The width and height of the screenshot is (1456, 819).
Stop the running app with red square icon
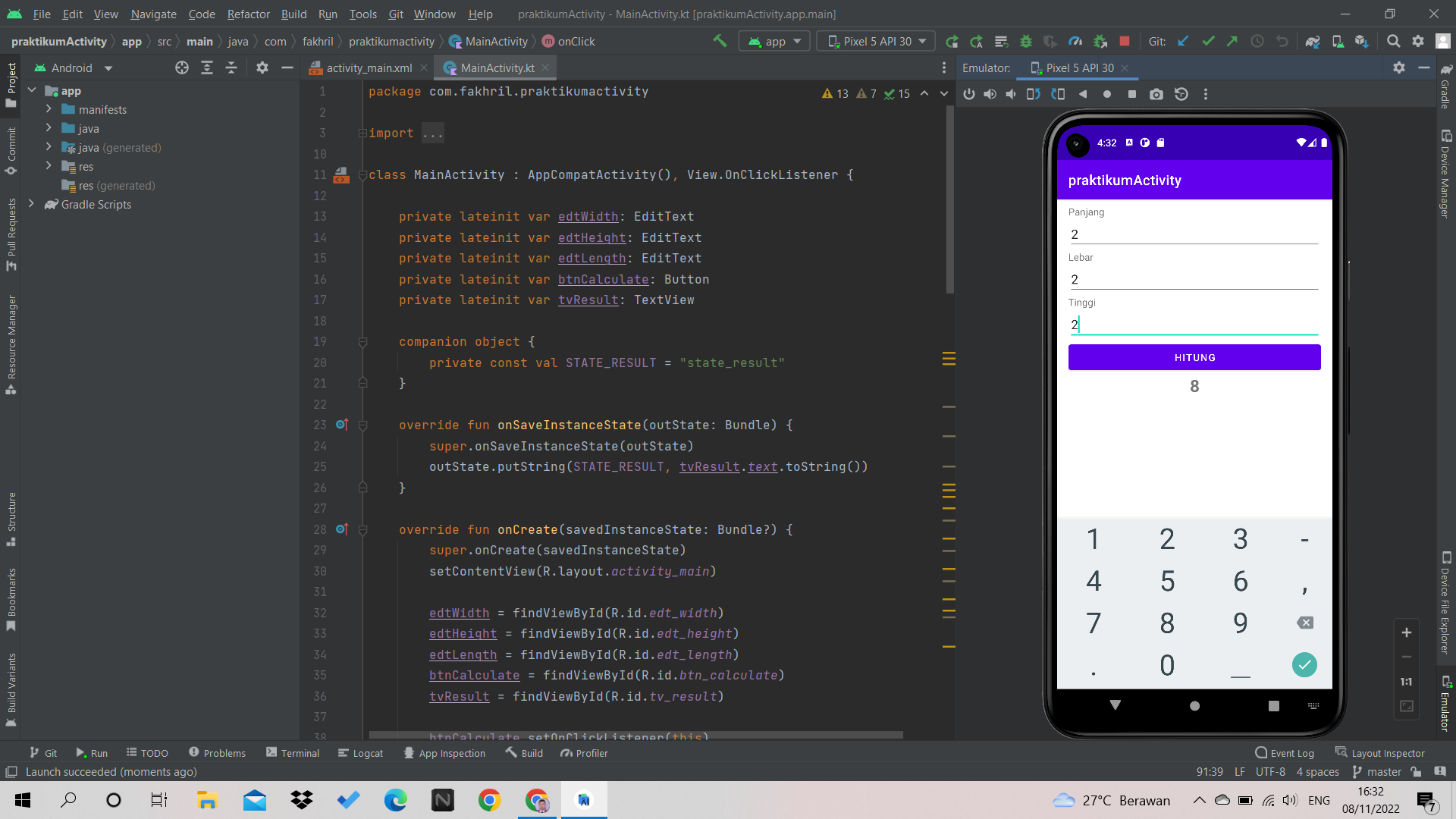pyautogui.click(x=1125, y=41)
